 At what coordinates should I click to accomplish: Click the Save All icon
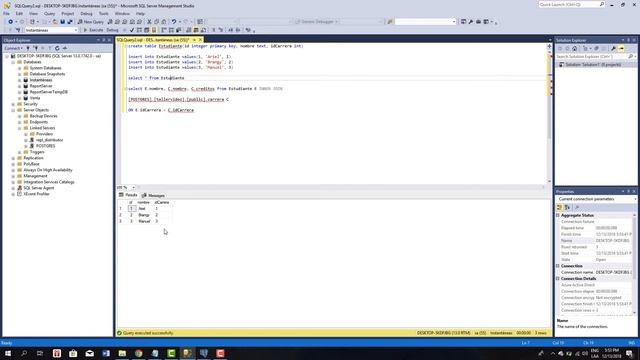[70, 22]
